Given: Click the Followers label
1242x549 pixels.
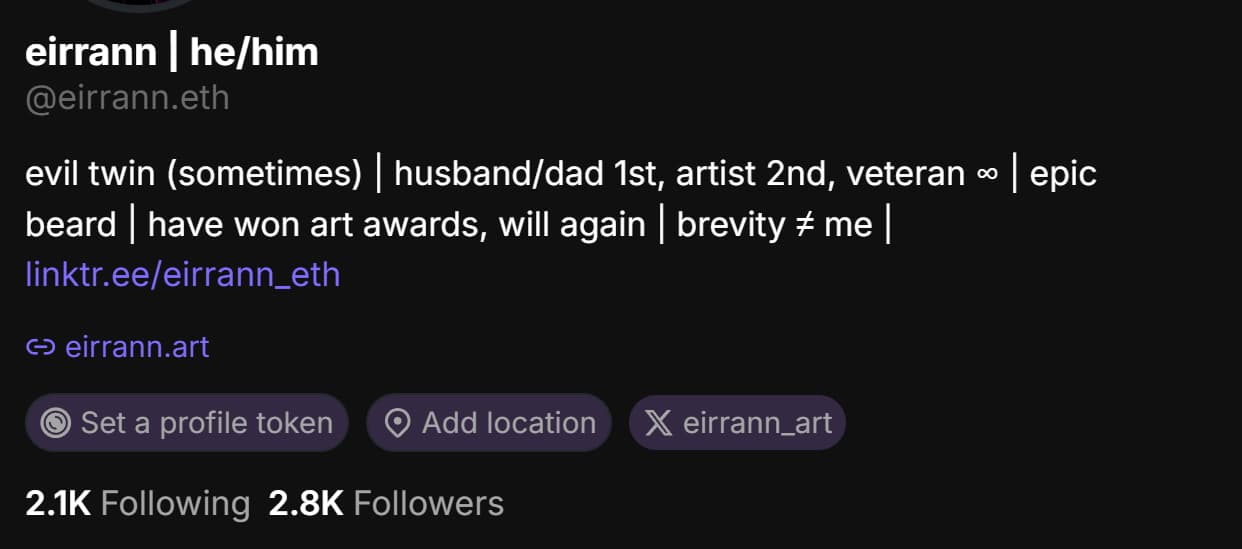Looking at the screenshot, I should click(x=428, y=503).
